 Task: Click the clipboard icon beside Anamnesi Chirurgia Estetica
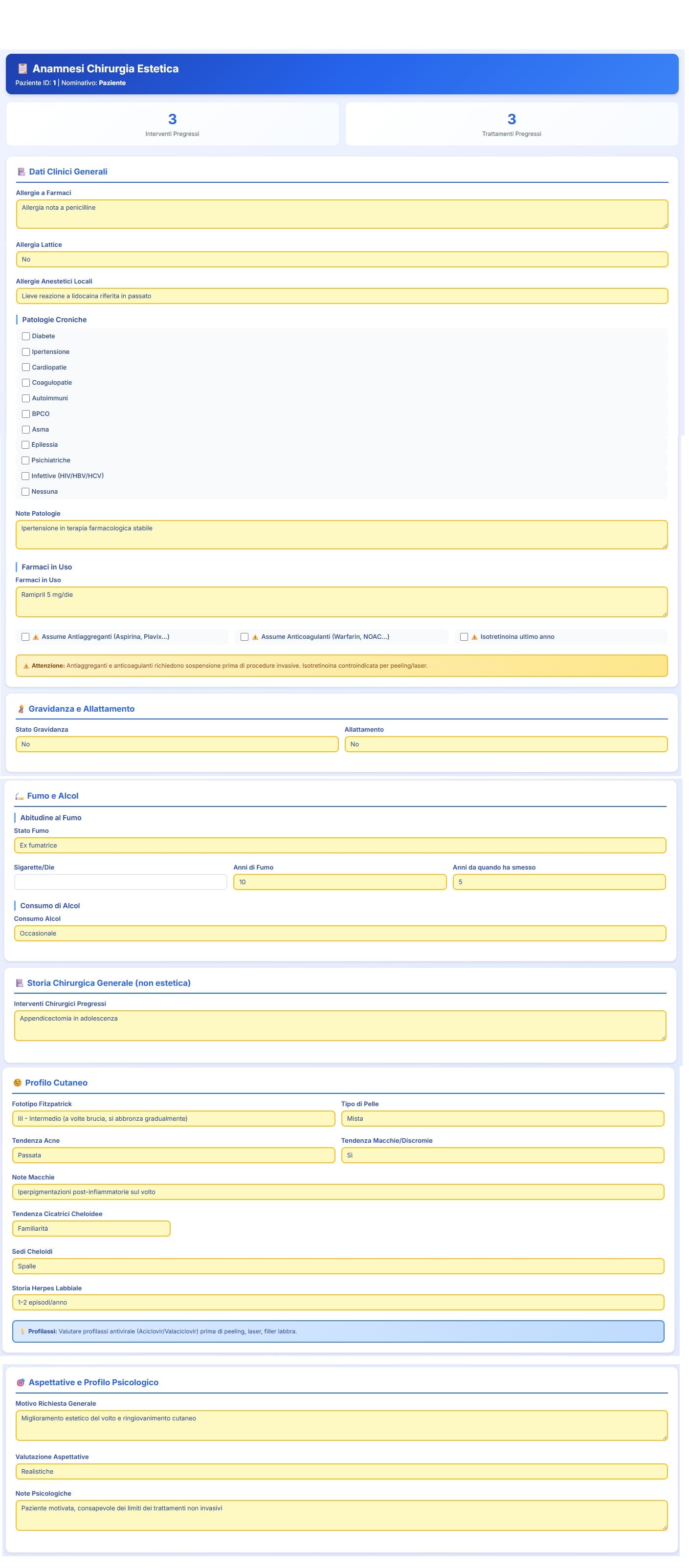22,68
